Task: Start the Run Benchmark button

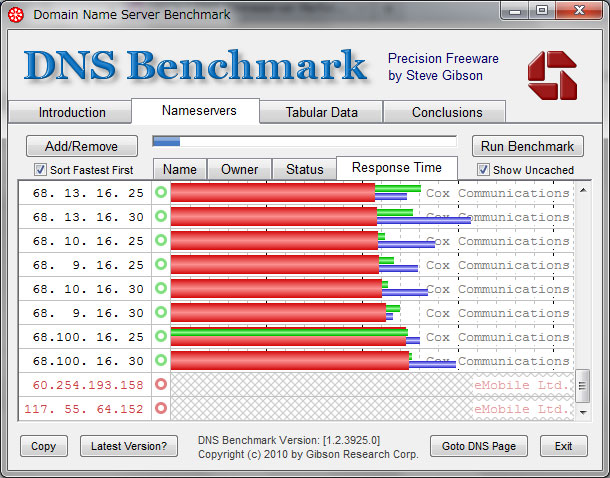Action: tap(528, 146)
